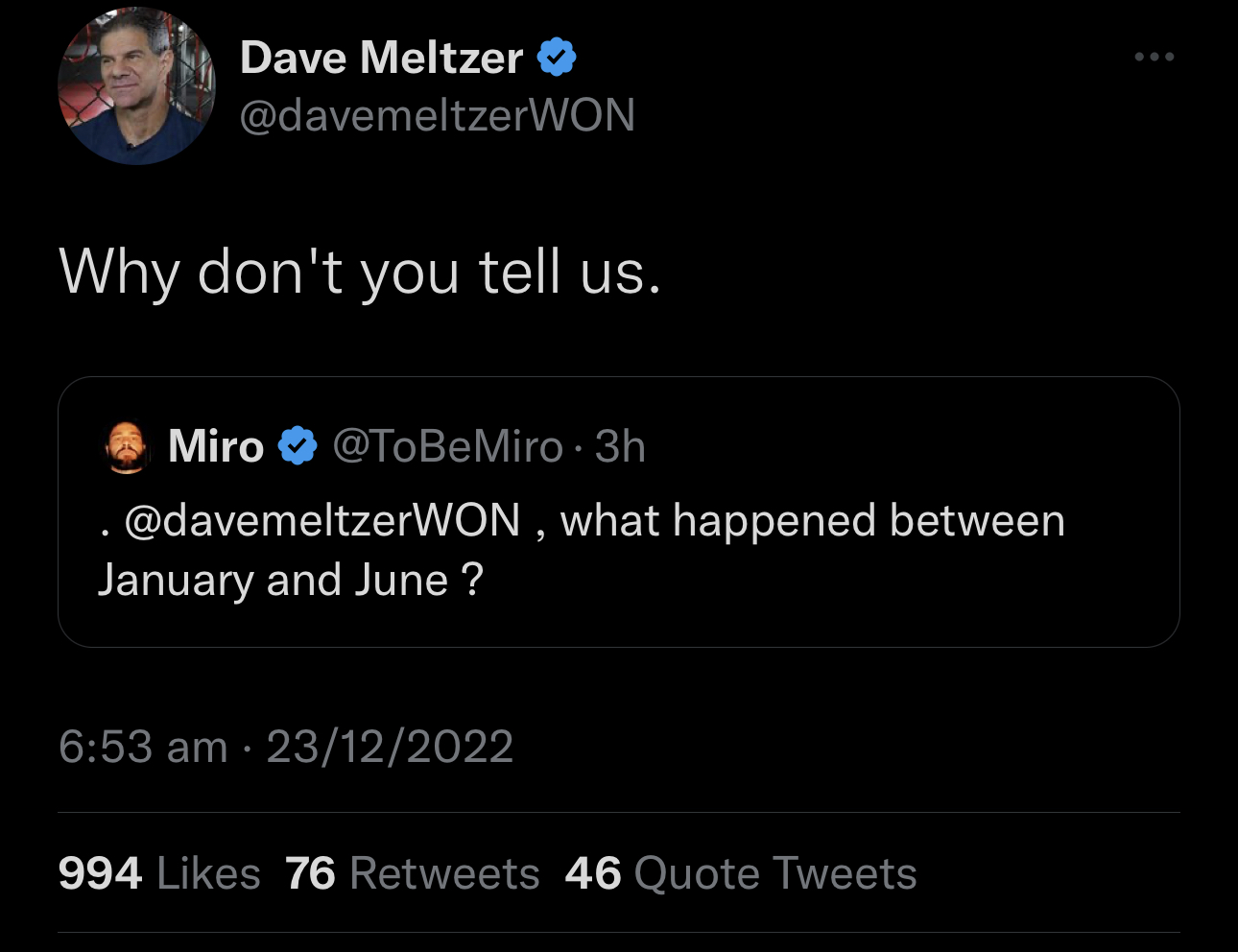Viewport: 1238px width, 952px height.
Task: Click the 3h timestamp on the quoted tweet
Action: point(620,446)
